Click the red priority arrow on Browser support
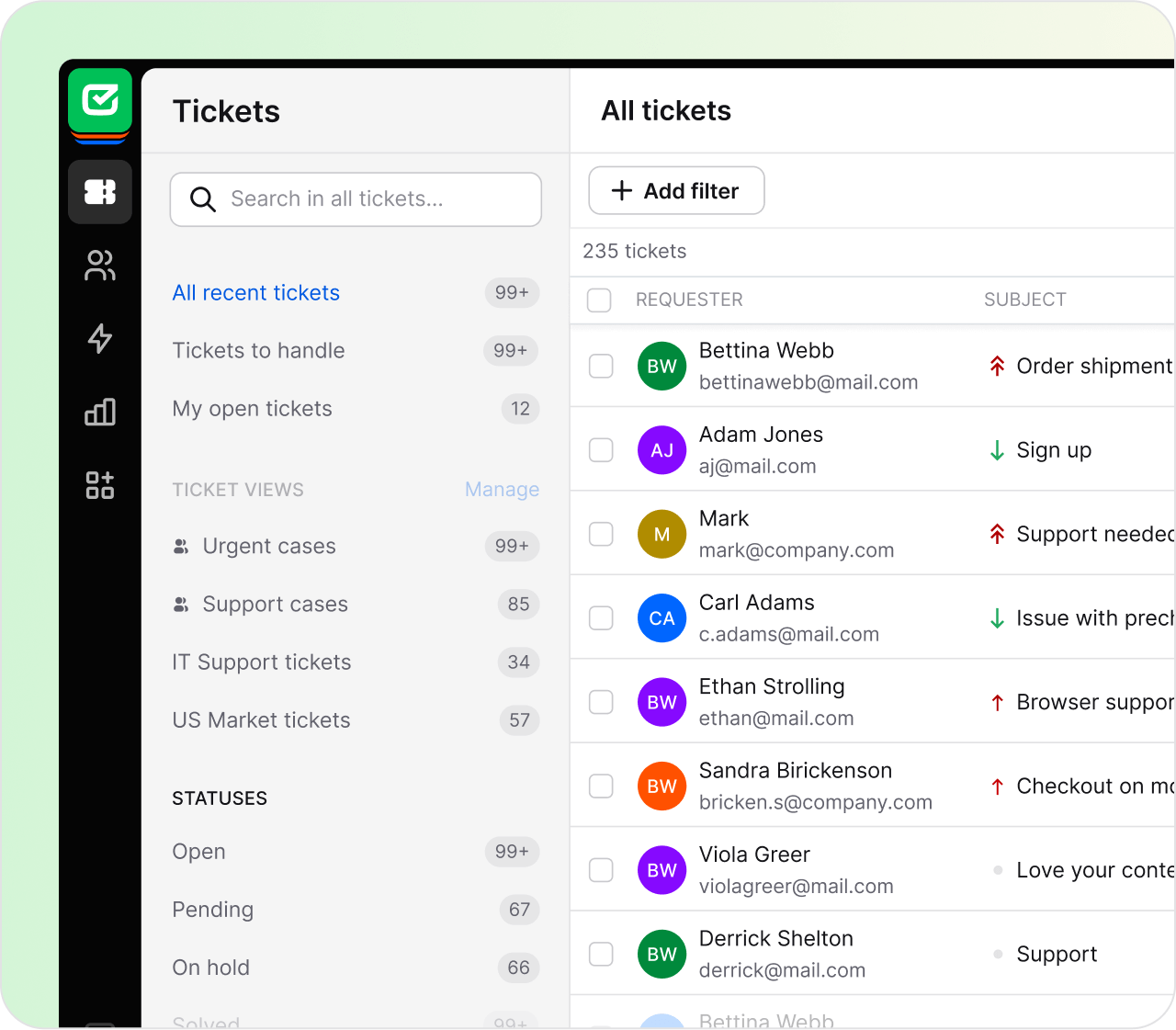The width and height of the screenshot is (1176, 1030). pos(997,702)
